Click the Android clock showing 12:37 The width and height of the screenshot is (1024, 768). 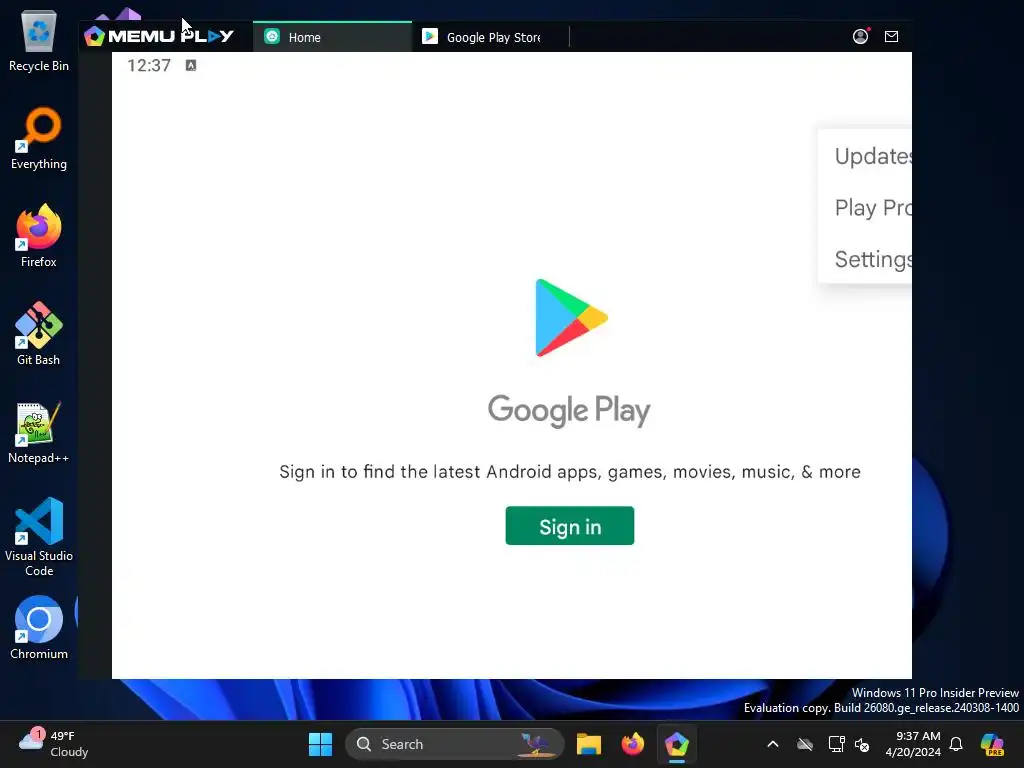[x=149, y=65]
